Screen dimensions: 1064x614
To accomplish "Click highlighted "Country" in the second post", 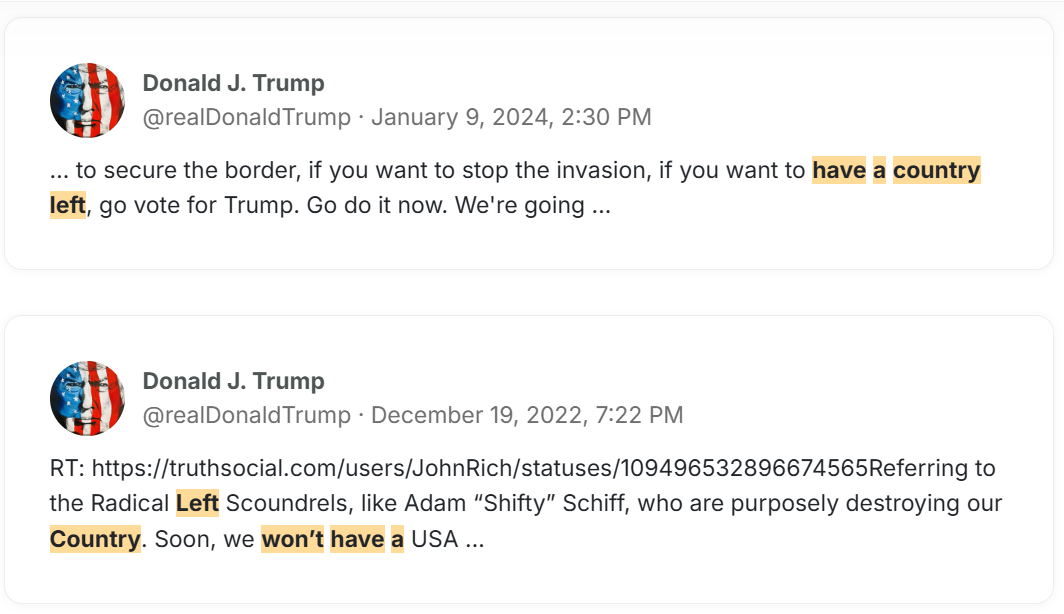I will [95, 539].
